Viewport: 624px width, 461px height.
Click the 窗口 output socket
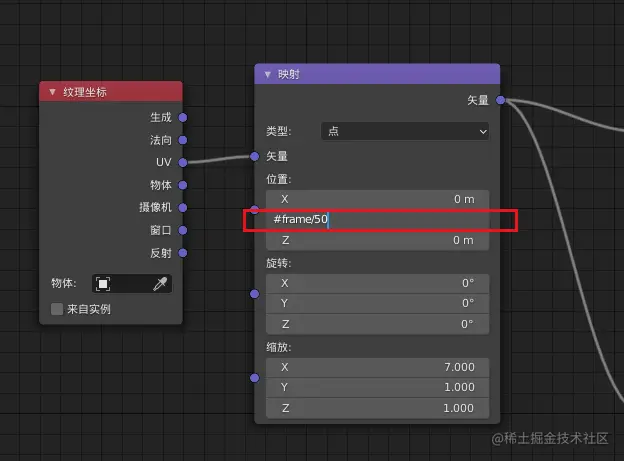183,230
